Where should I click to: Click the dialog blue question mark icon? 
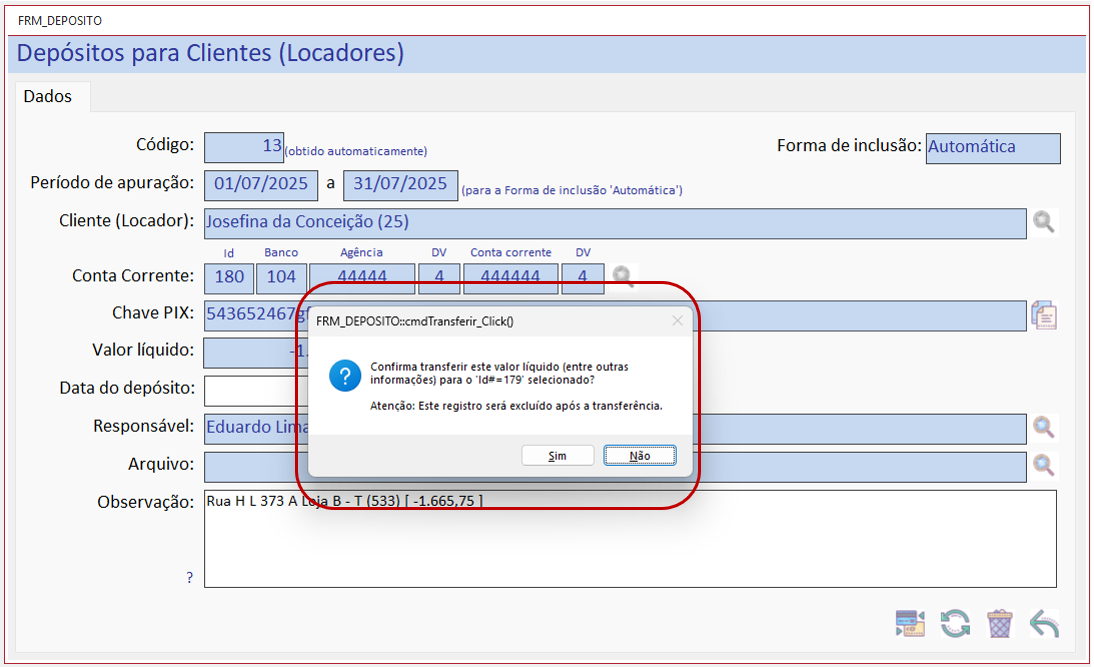tap(345, 376)
